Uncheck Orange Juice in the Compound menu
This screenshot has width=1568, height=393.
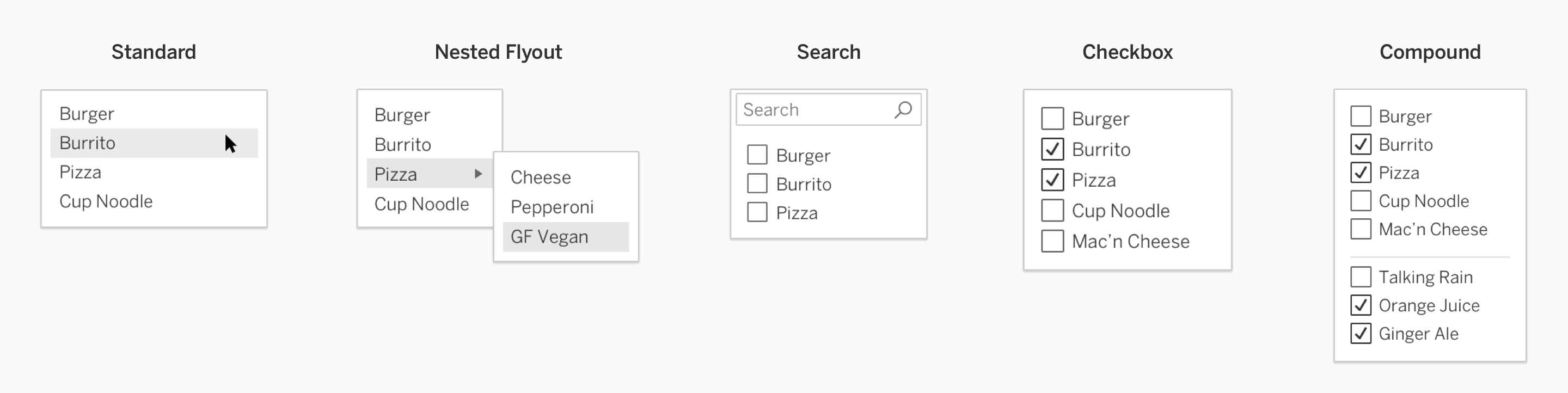pos(1361,305)
